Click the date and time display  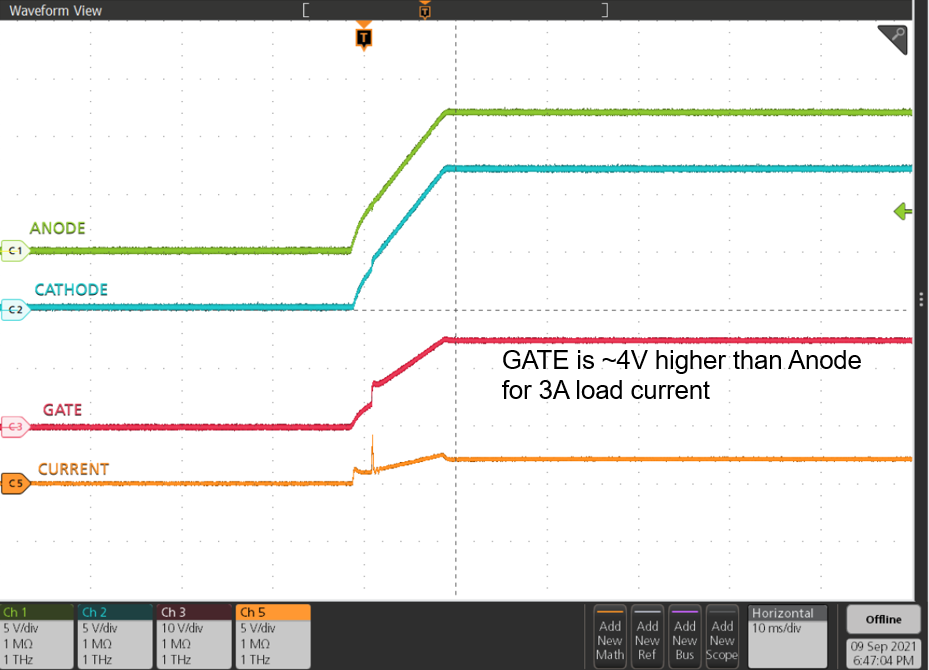click(x=883, y=653)
